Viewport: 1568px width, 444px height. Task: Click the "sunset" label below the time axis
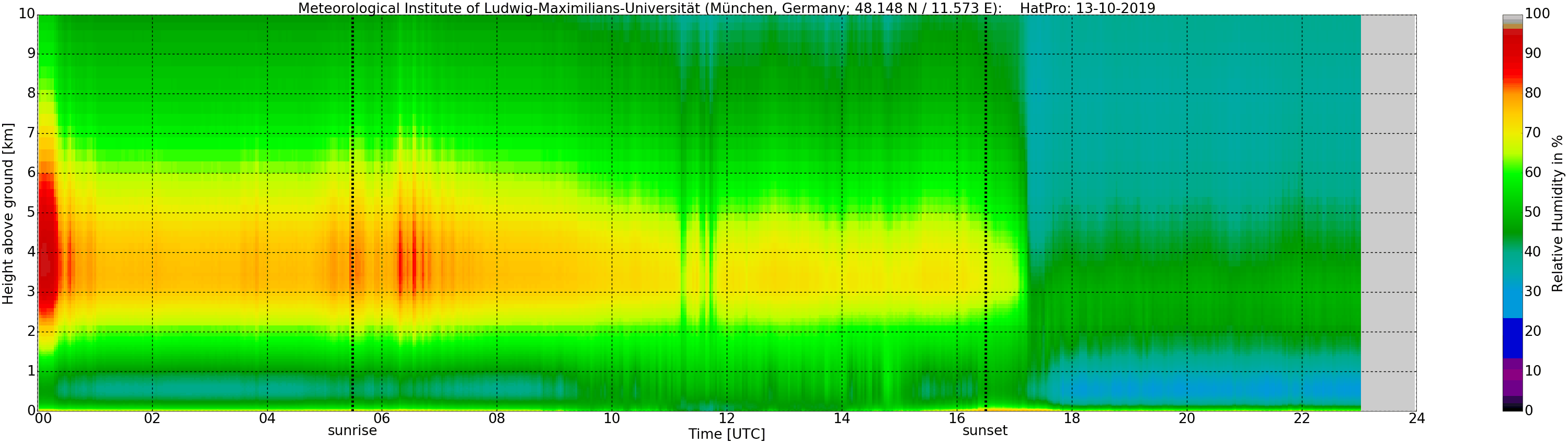click(x=985, y=431)
